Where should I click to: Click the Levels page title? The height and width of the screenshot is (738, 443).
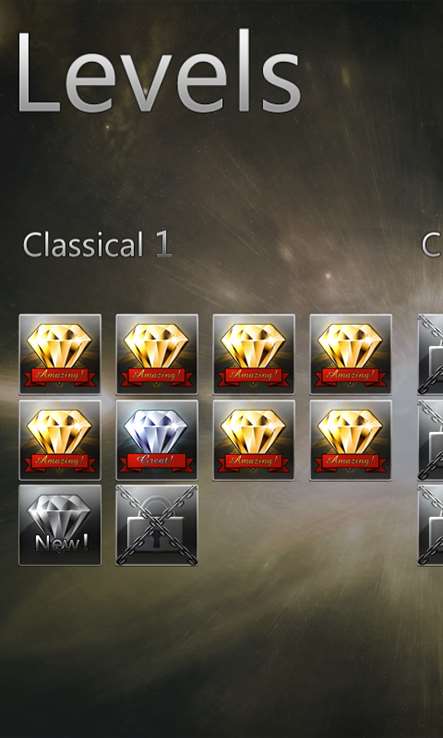pos(159,71)
